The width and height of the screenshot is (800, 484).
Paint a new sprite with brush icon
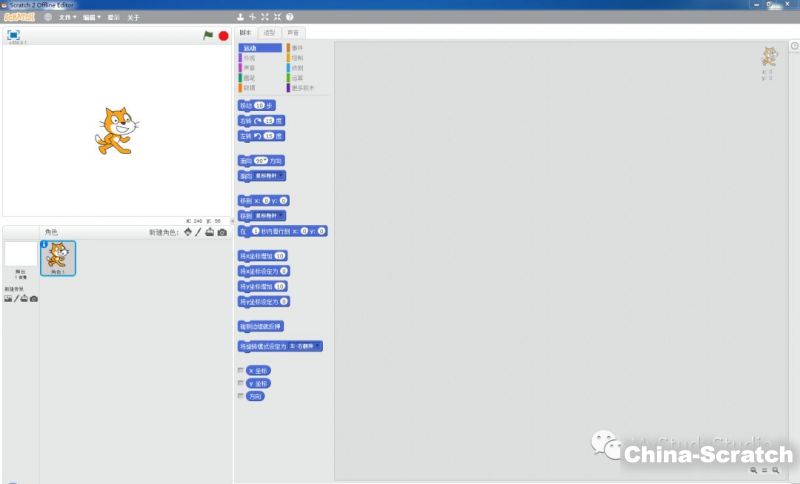[198, 232]
